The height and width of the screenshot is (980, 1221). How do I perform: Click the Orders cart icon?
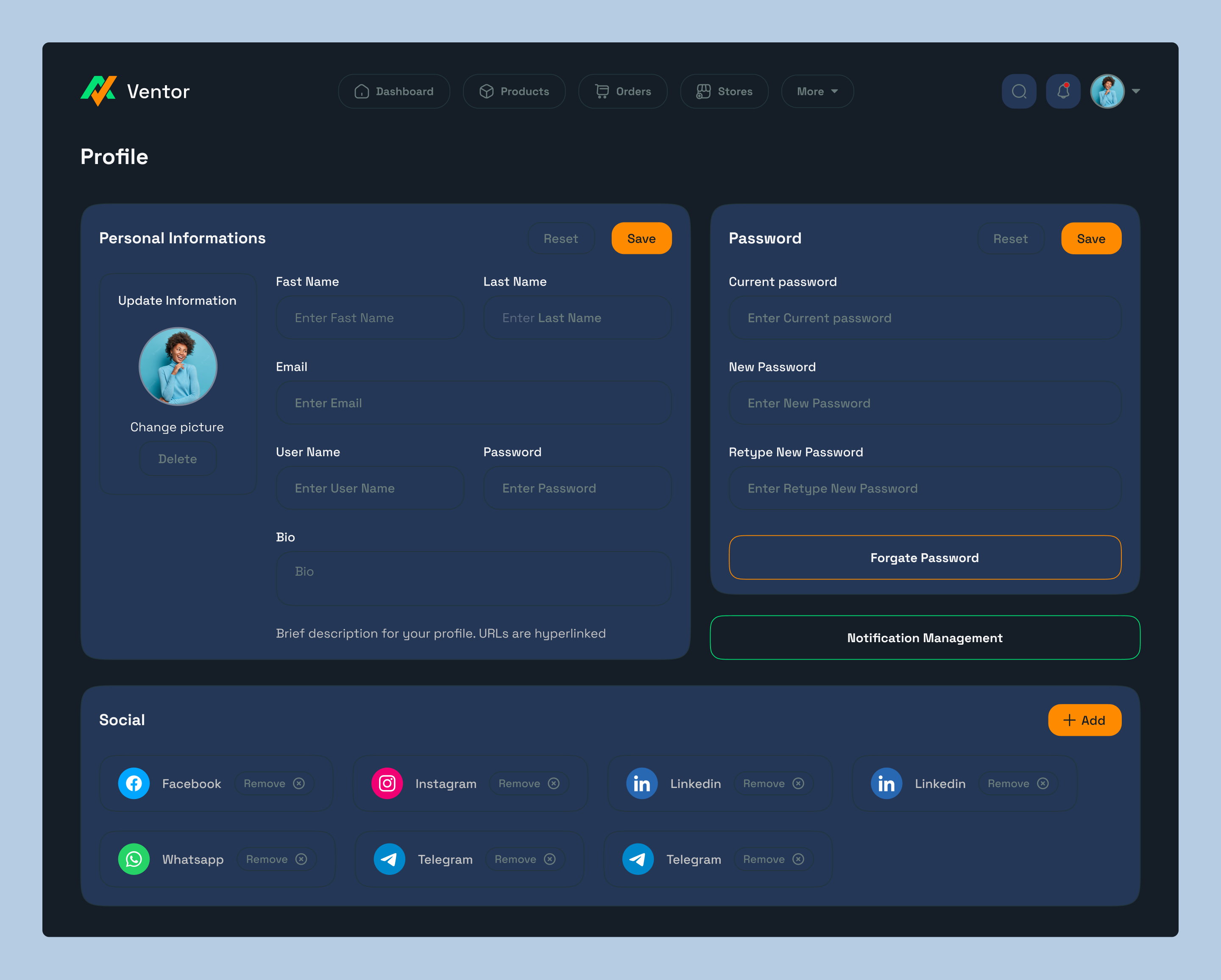[x=601, y=91]
